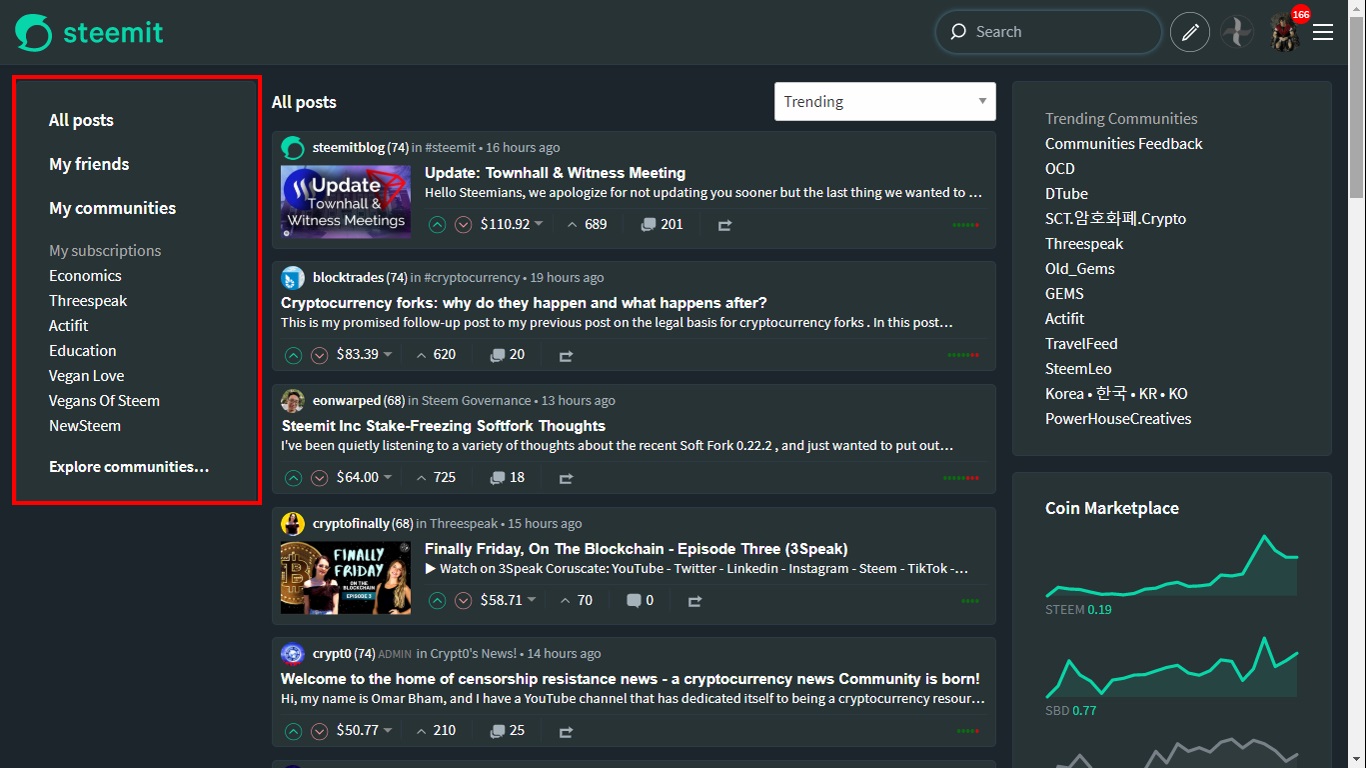This screenshot has width=1366, height=768.
Task: Downvote the Townhall & Witness Meeting post
Action: point(463,225)
